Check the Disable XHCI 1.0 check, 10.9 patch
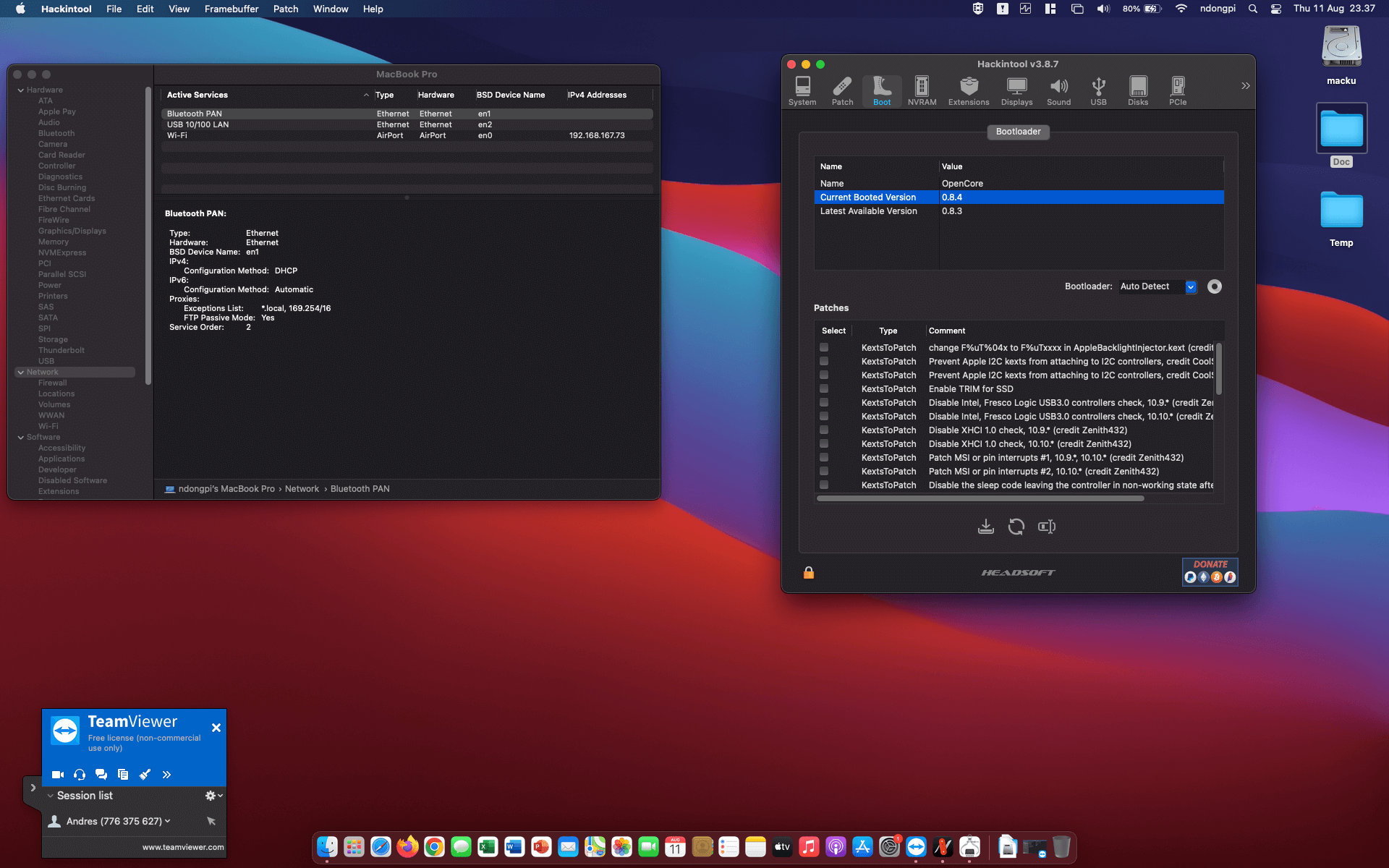1389x868 pixels. point(824,430)
